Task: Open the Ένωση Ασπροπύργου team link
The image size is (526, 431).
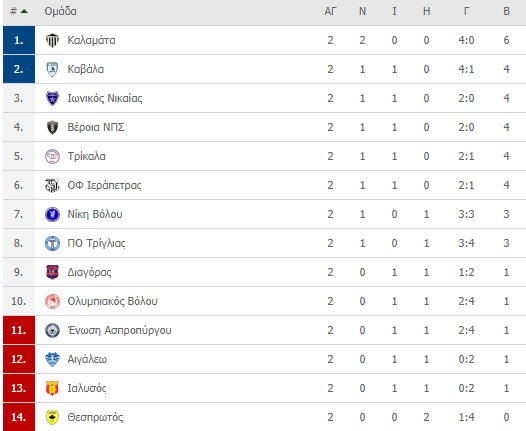Action: 119,330
